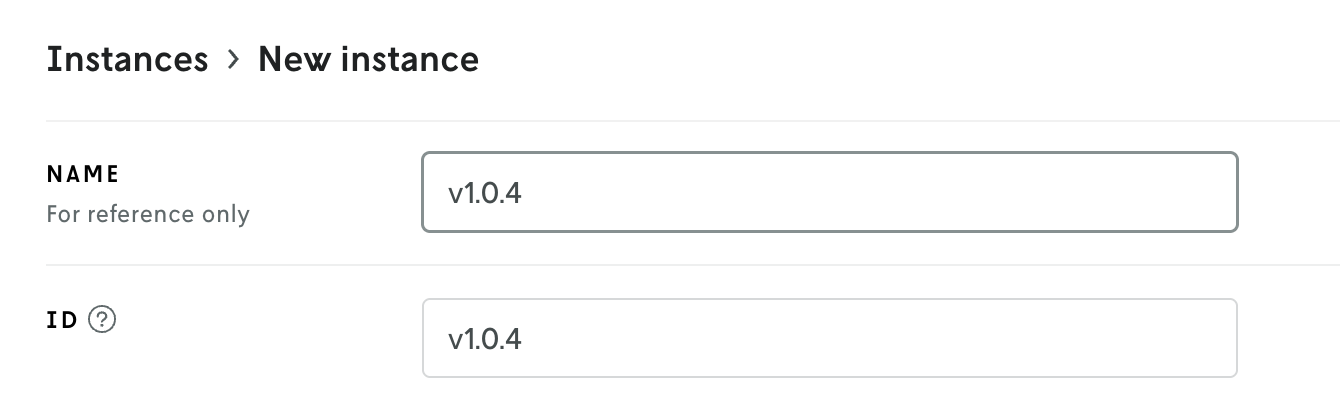Click the breadcrumb chevron separator arrow
The image size is (1340, 416).
(233, 60)
